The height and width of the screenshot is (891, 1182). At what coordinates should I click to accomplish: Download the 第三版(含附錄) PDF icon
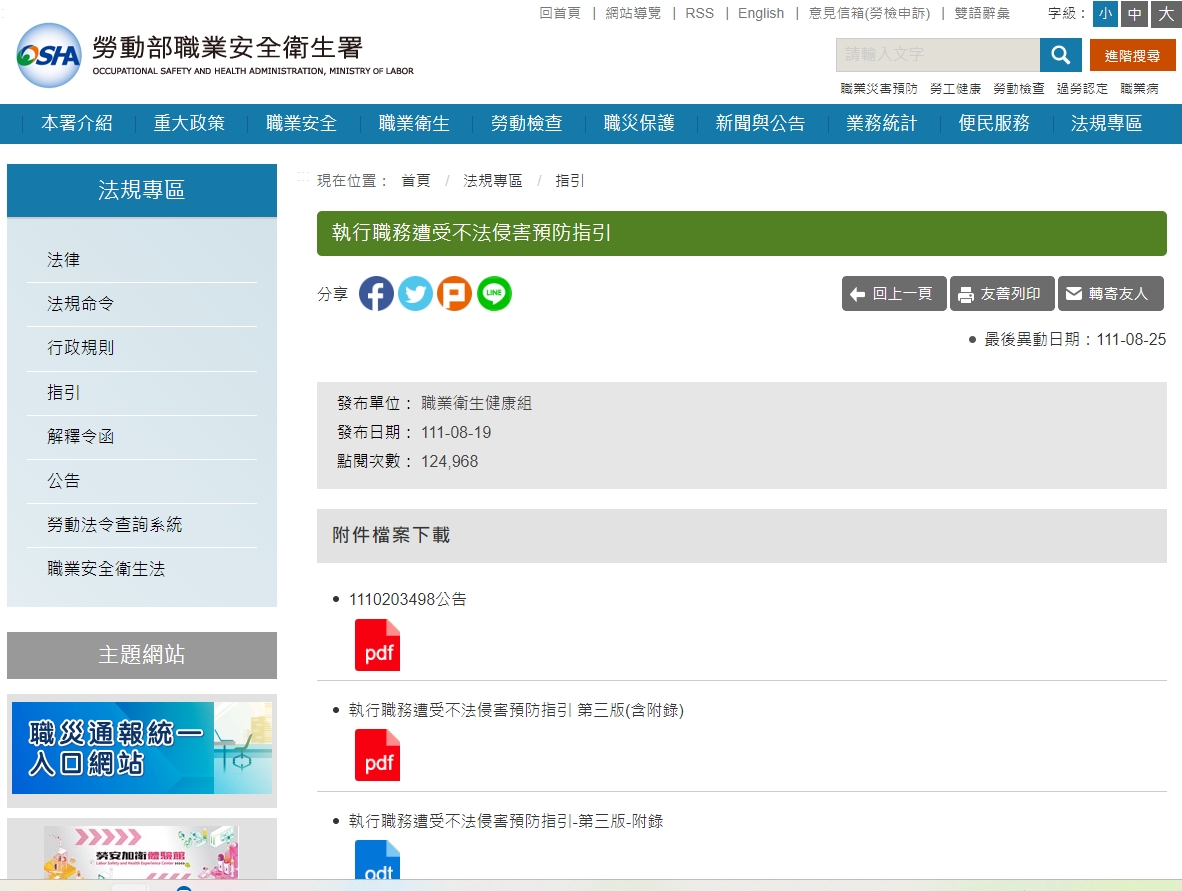click(377, 755)
